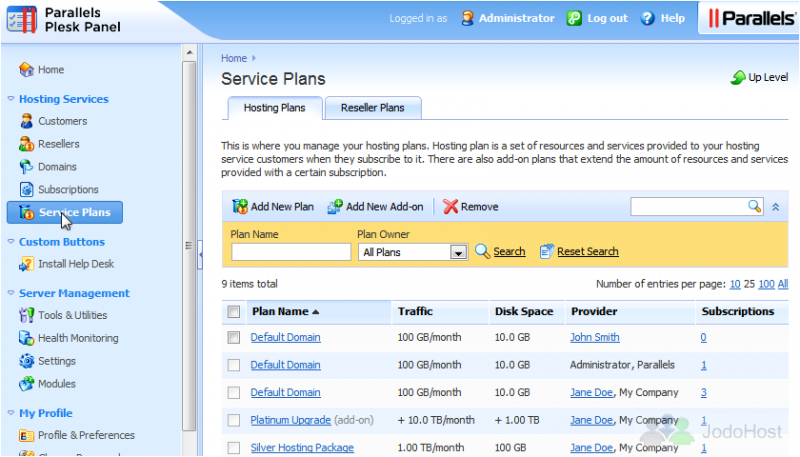Hide the sidebar using the splitter arrow
The width and height of the screenshot is (800, 457).
[x=201, y=253]
